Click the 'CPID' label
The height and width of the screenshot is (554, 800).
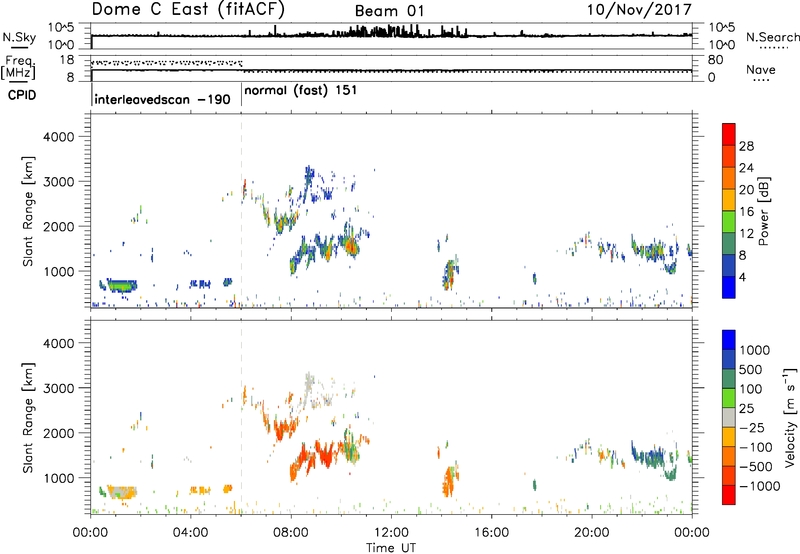[22, 95]
